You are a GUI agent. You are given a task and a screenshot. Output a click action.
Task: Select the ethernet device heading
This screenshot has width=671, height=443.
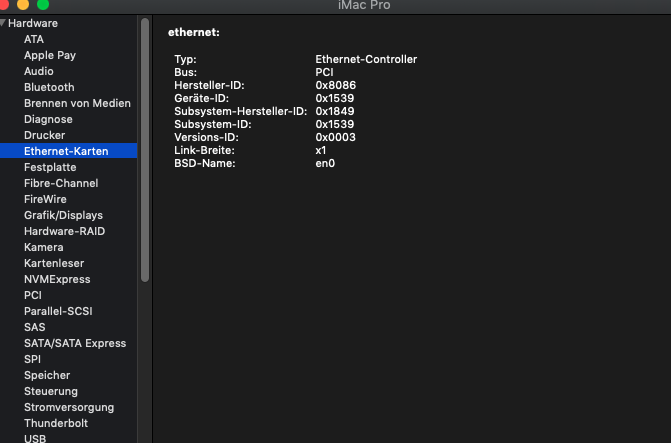(x=194, y=33)
